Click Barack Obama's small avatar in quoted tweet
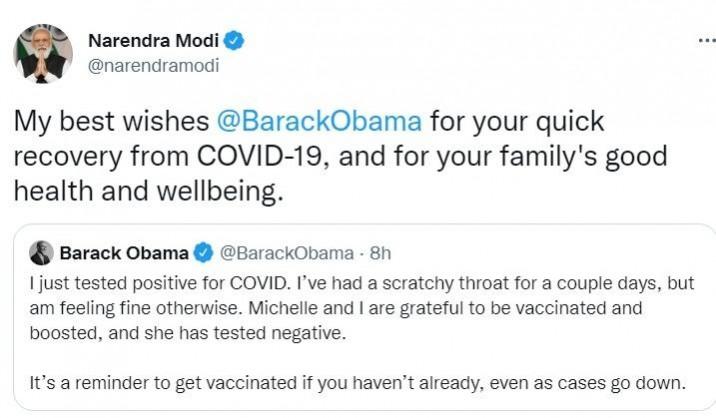 tap(41, 252)
